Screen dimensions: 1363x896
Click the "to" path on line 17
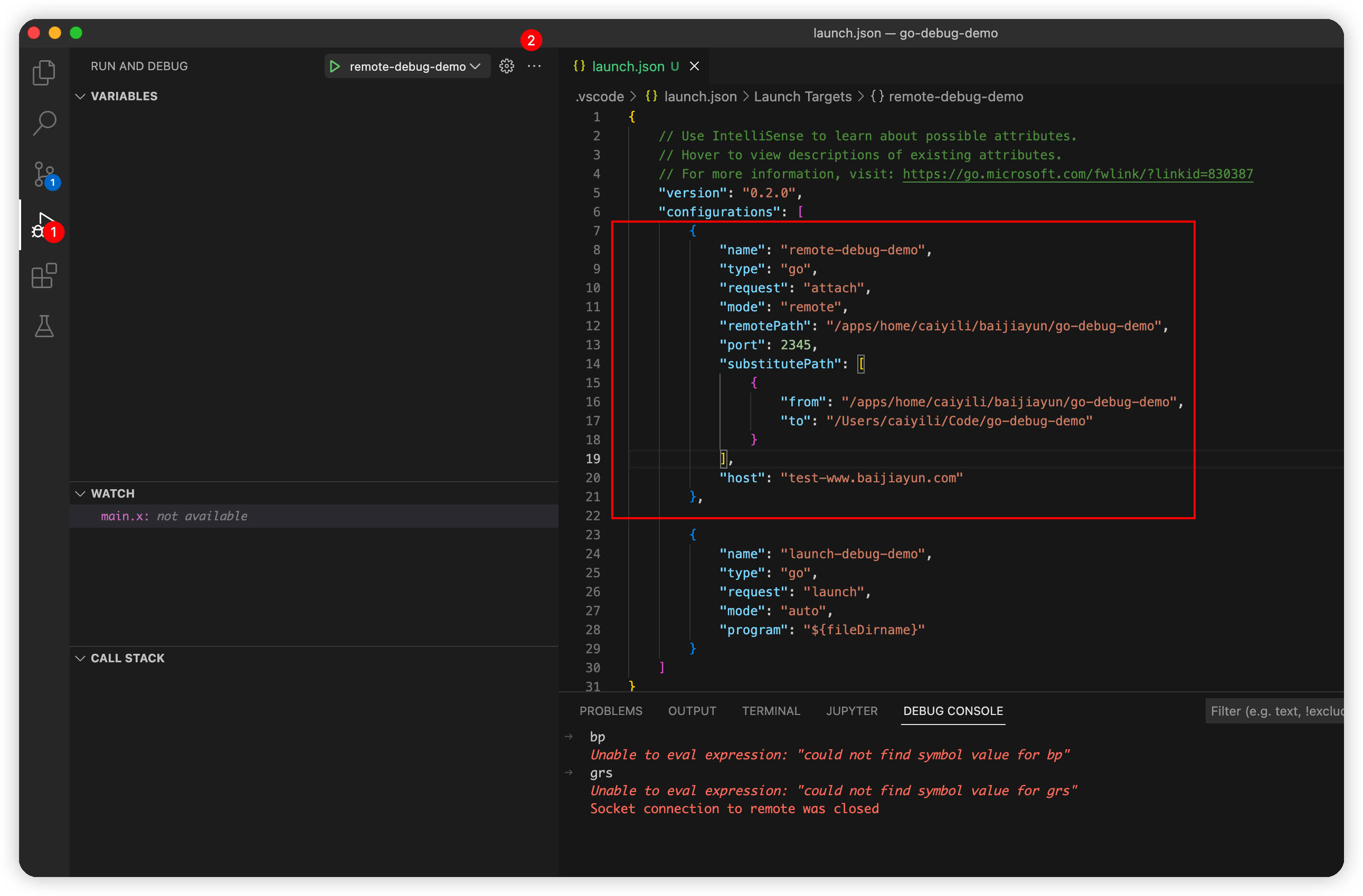tap(959, 421)
